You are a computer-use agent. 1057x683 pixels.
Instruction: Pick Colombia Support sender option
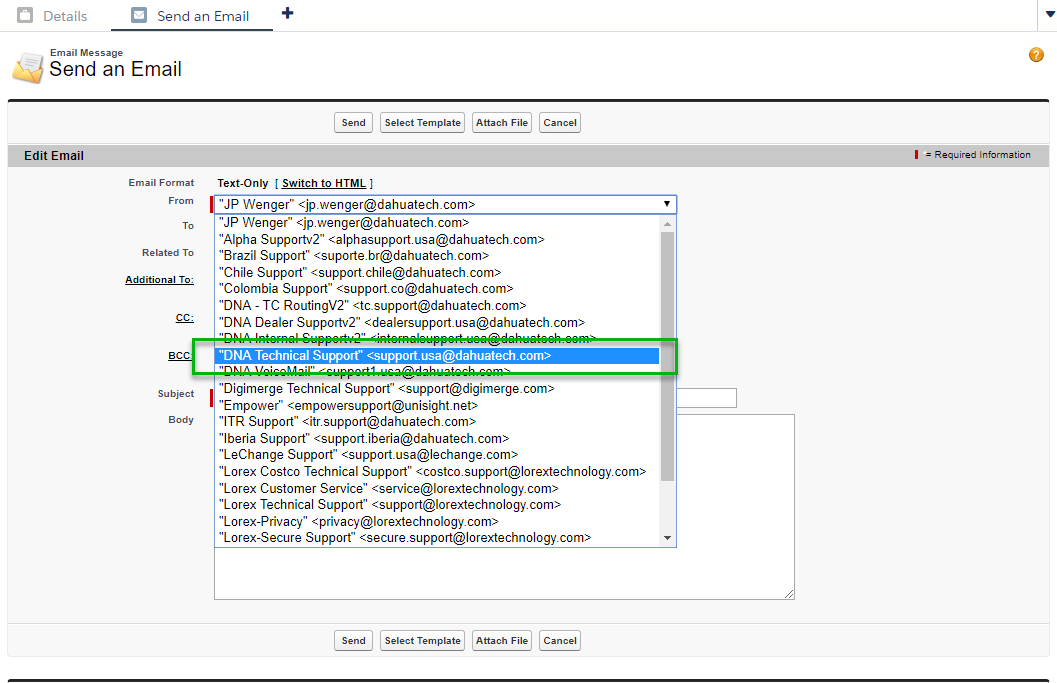point(437,289)
